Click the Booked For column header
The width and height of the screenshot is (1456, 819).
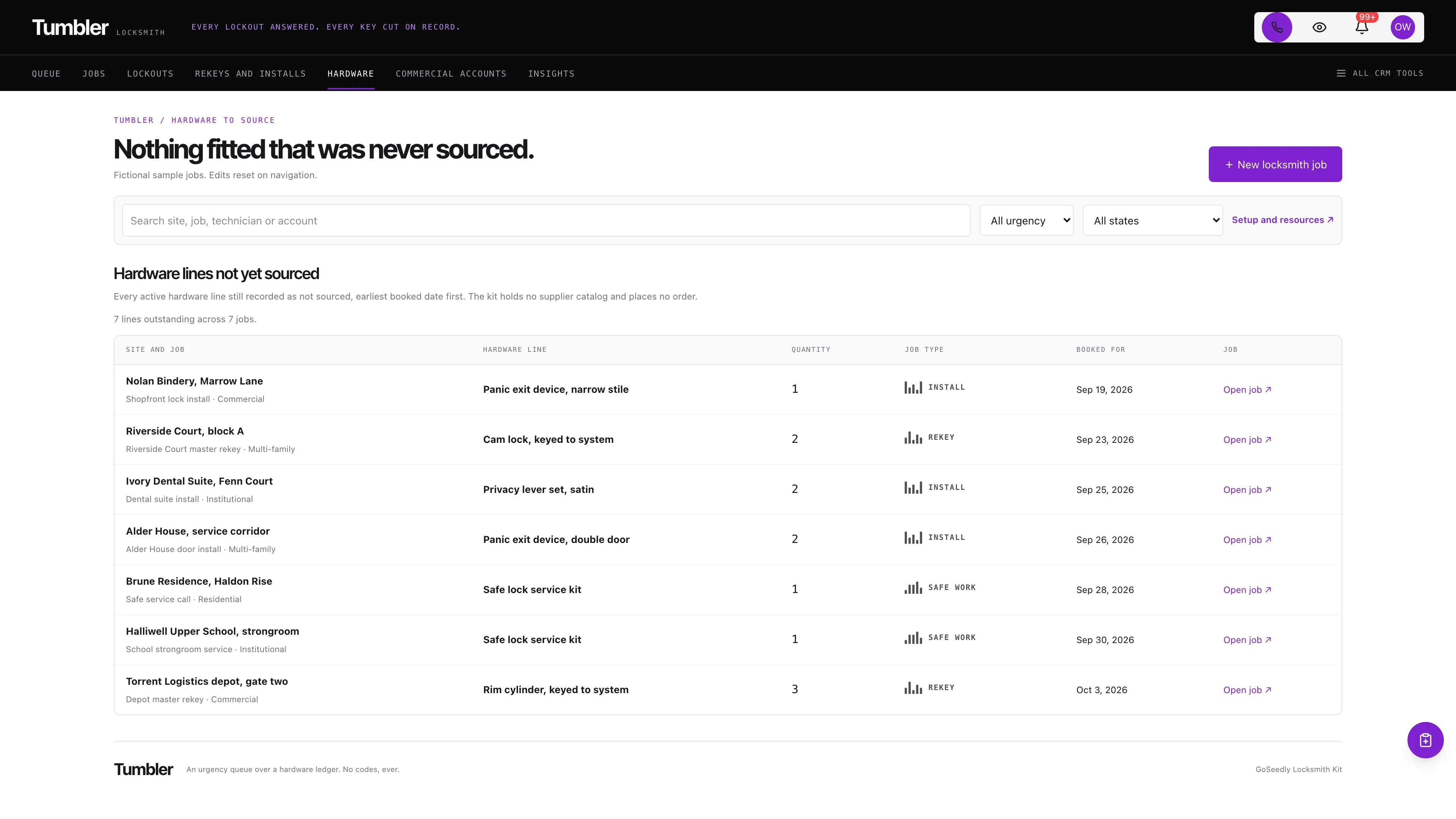pos(1100,350)
